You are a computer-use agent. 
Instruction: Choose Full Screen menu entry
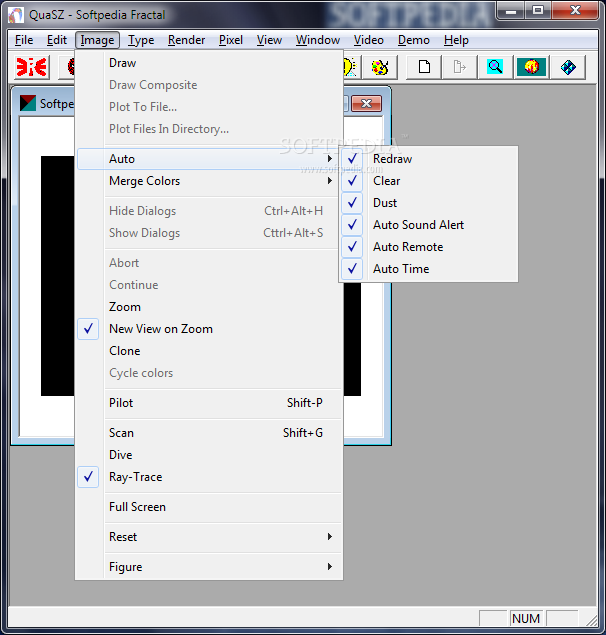click(x=209, y=507)
